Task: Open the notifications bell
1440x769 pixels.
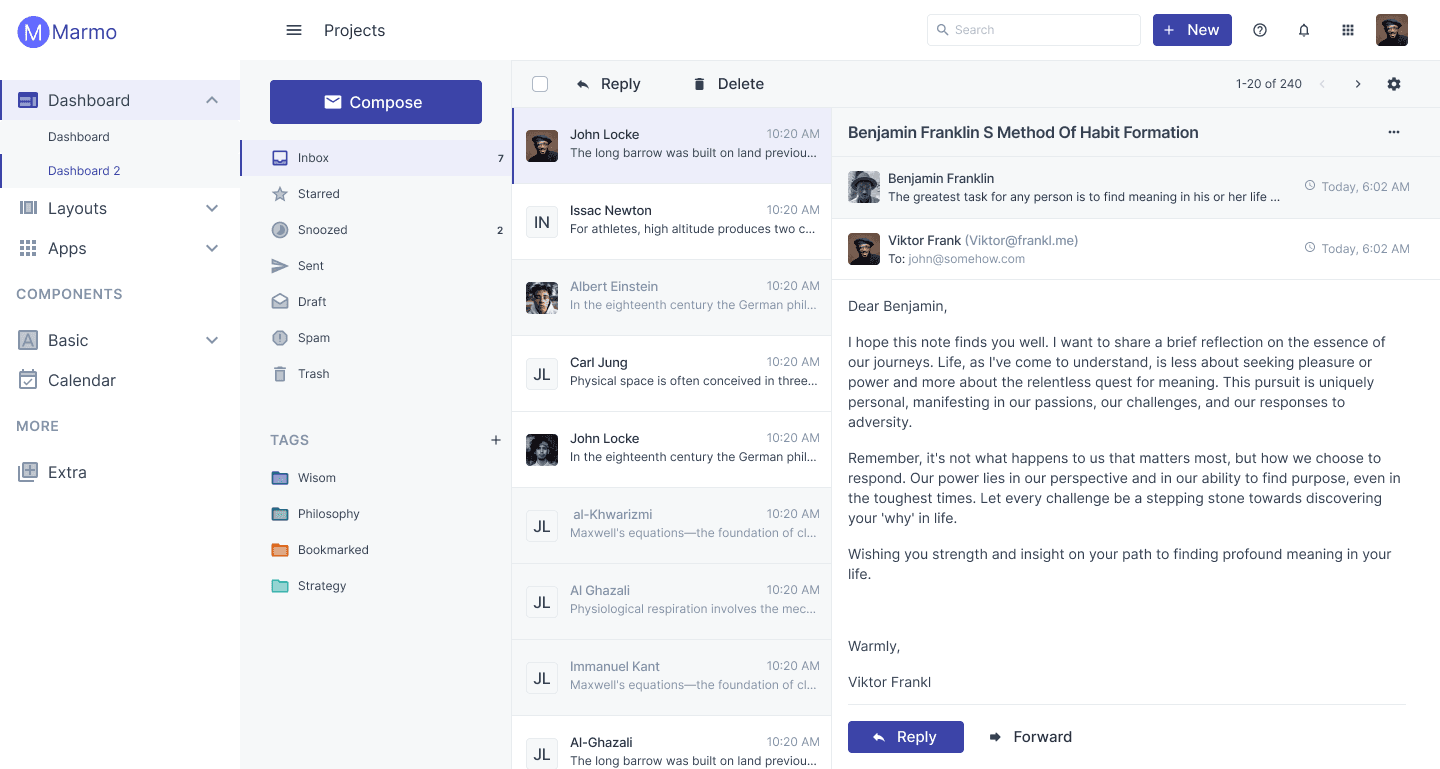Action: [x=1304, y=30]
